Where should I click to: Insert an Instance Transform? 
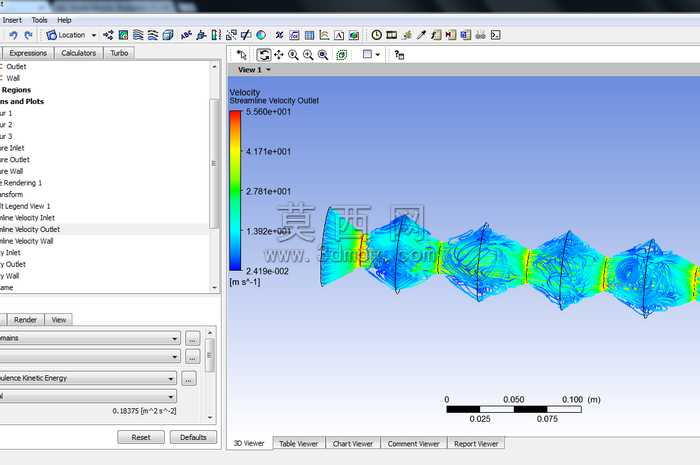tap(231, 35)
